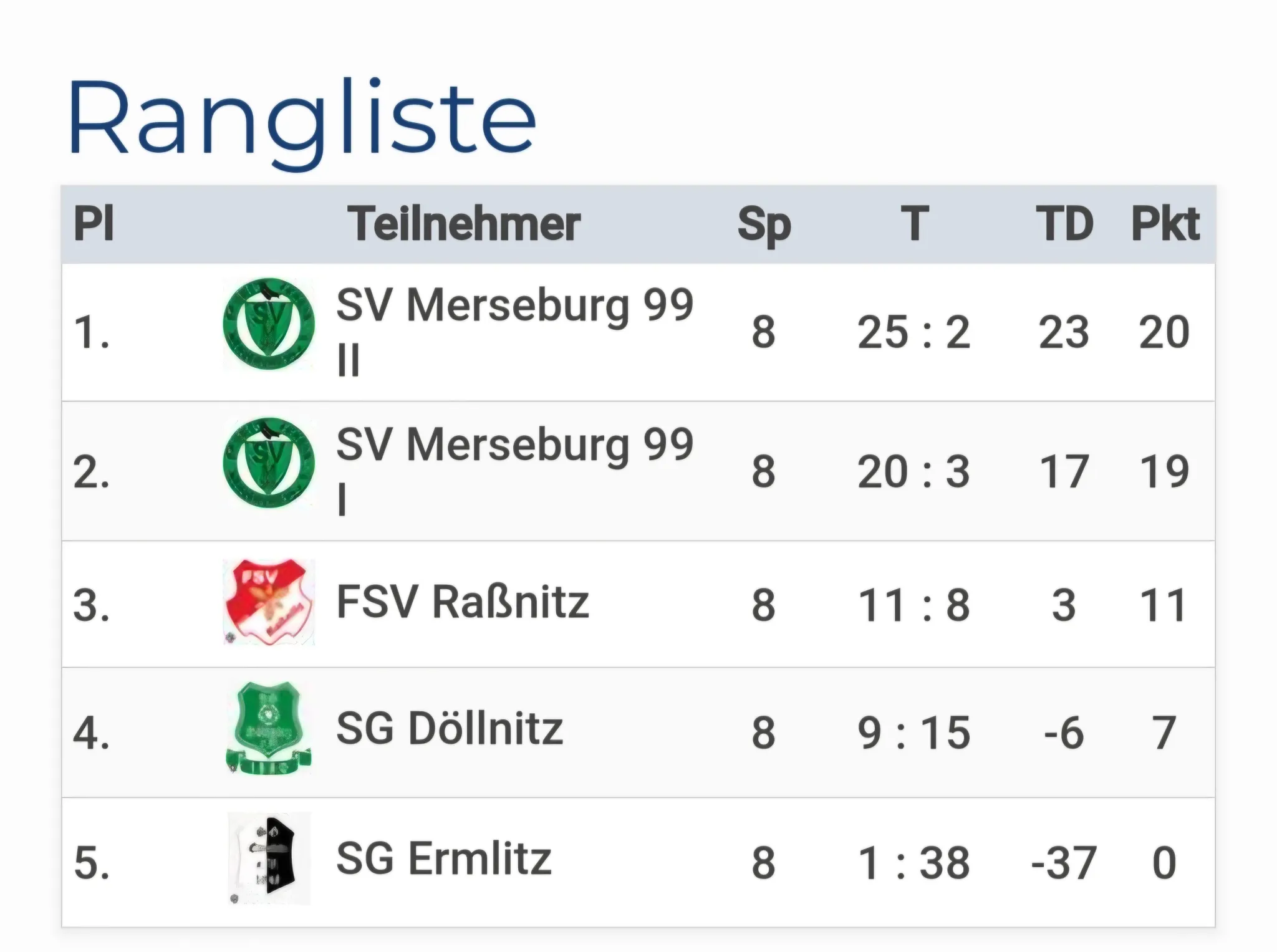Open the SV Merseburg 99 I team link
This screenshot has height=952, width=1277.
coord(515,471)
